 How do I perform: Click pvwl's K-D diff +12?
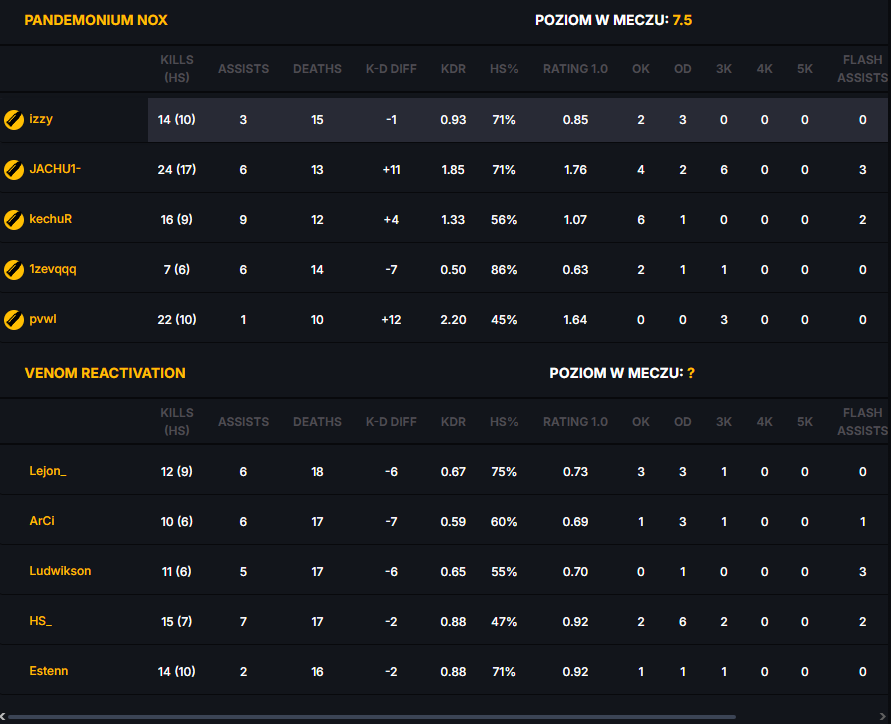click(x=391, y=320)
